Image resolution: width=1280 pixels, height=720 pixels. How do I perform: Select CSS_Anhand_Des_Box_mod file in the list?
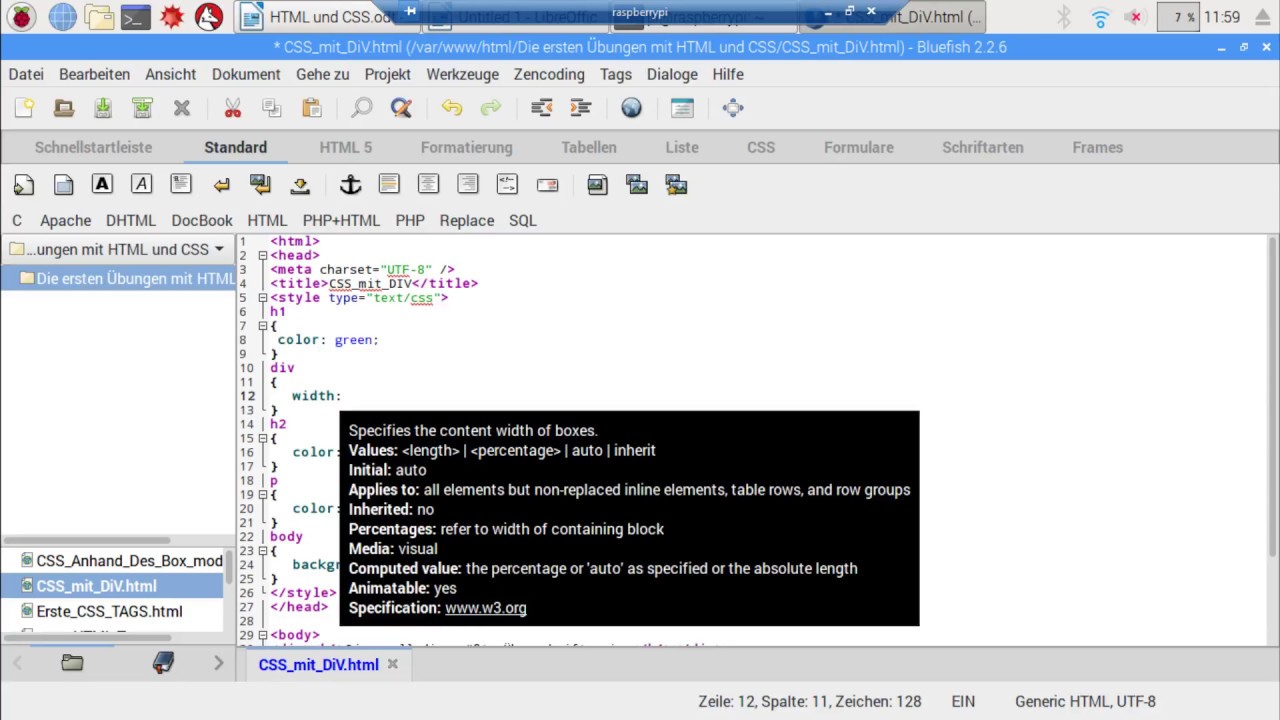(x=112, y=561)
